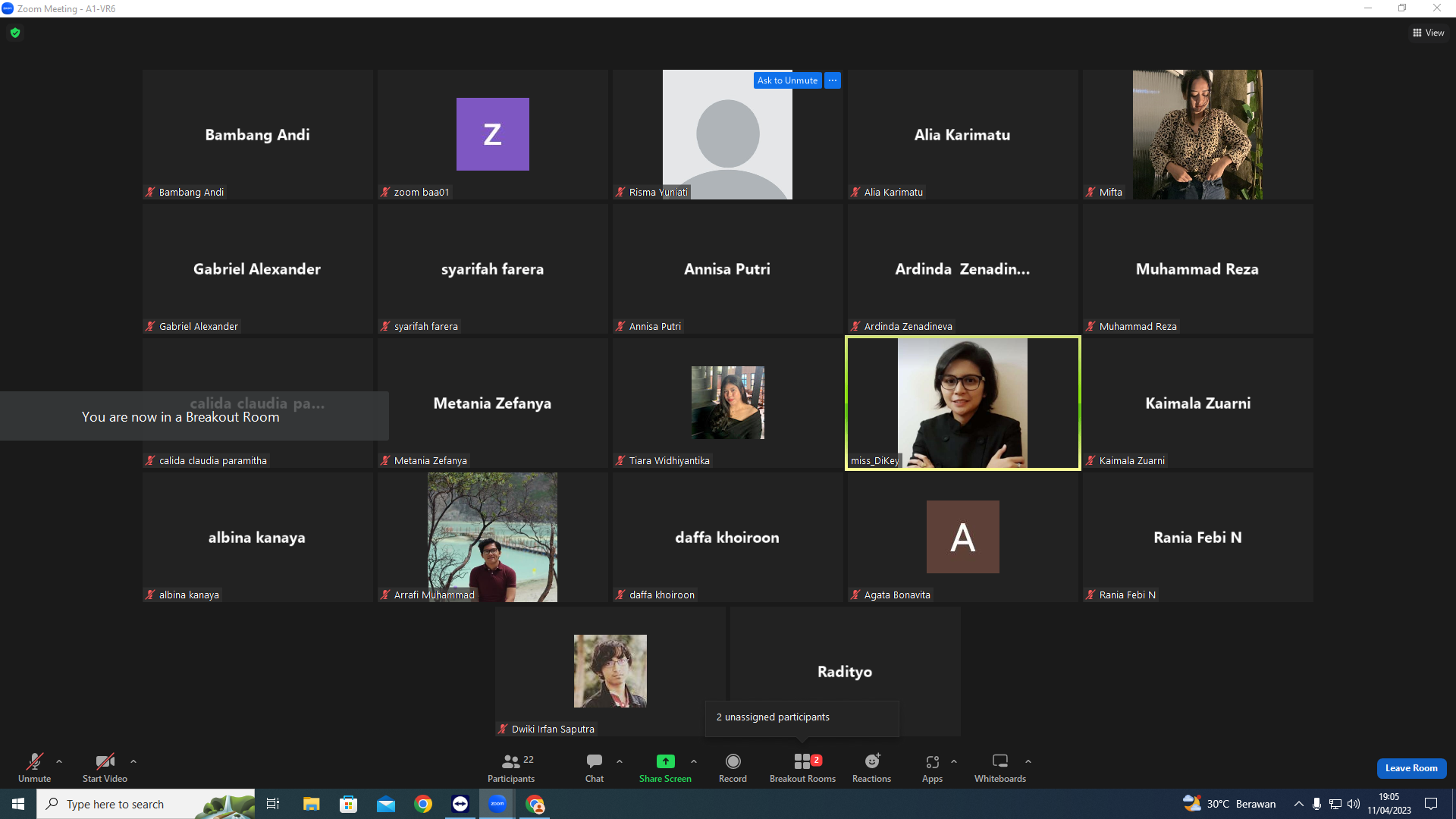Click the daffa khoiroon tile name
Image resolution: width=1456 pixels, height=819 pixels.
pos(726,538)
